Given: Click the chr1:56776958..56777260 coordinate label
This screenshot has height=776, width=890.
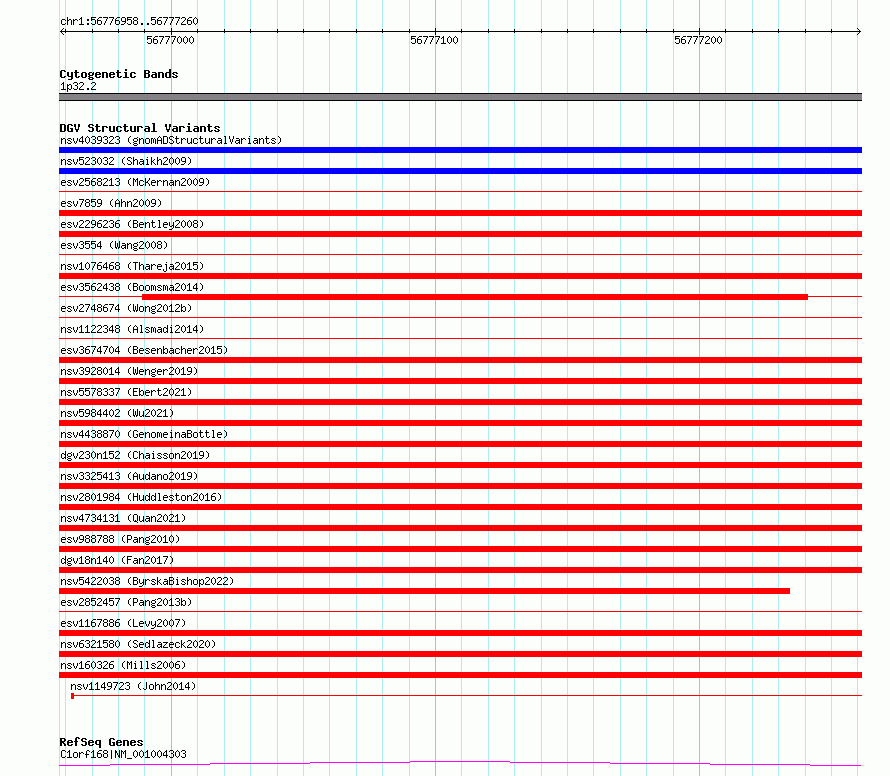Looking at the screenshot, I should [x=129, y=21].
